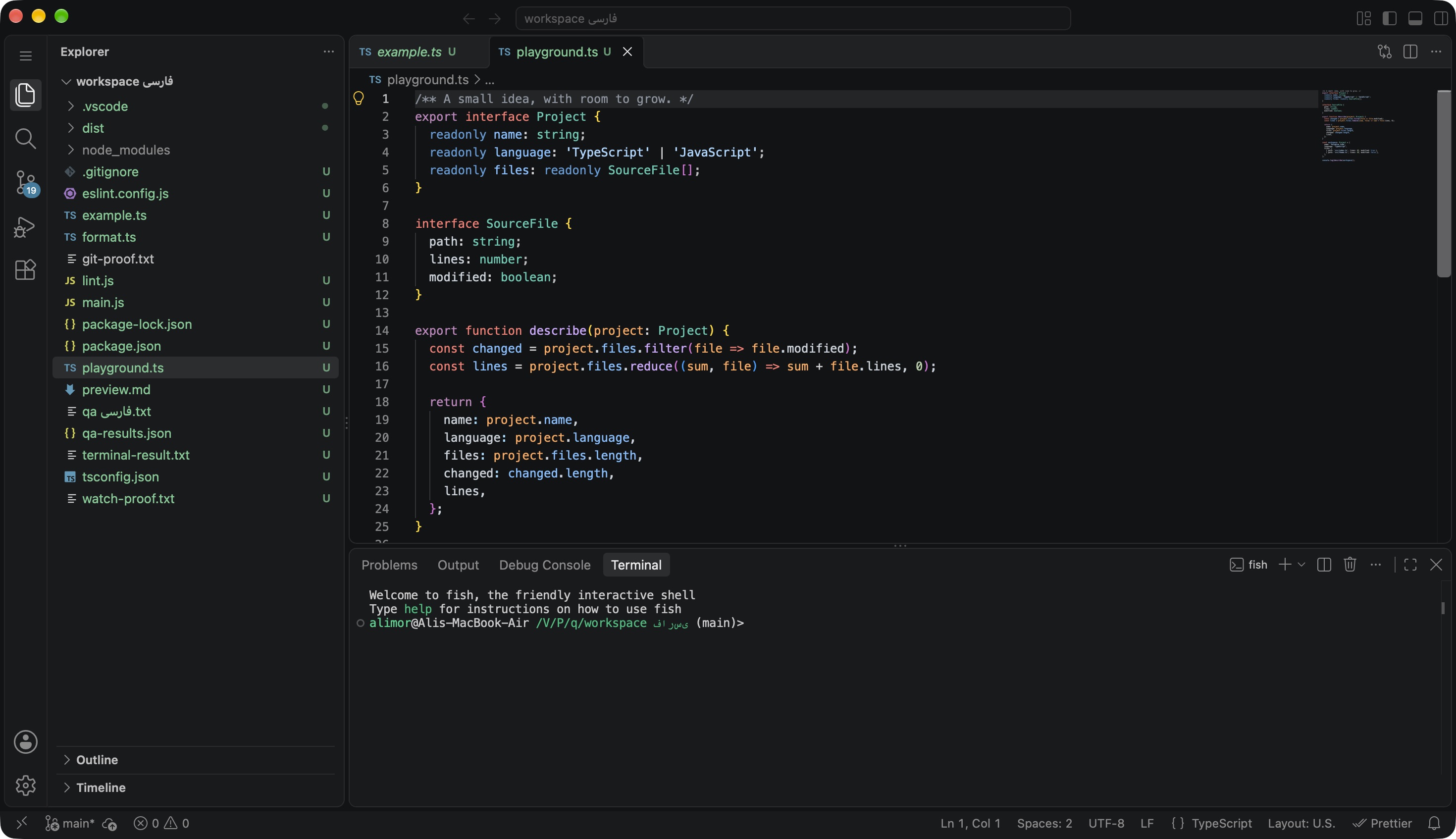Screen dimensions: 1456x839
Task: Open the Run and Debug view
Action: [x=25, y=226]
